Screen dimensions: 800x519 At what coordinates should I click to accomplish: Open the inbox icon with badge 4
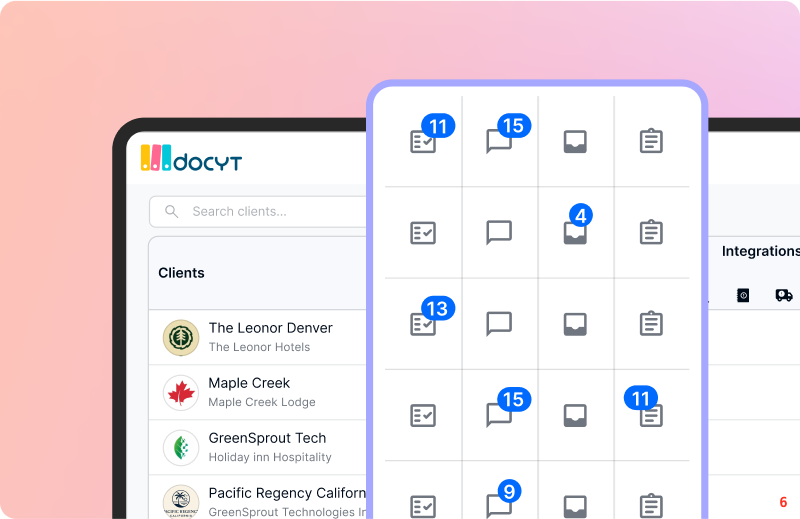tap(575, 233)
